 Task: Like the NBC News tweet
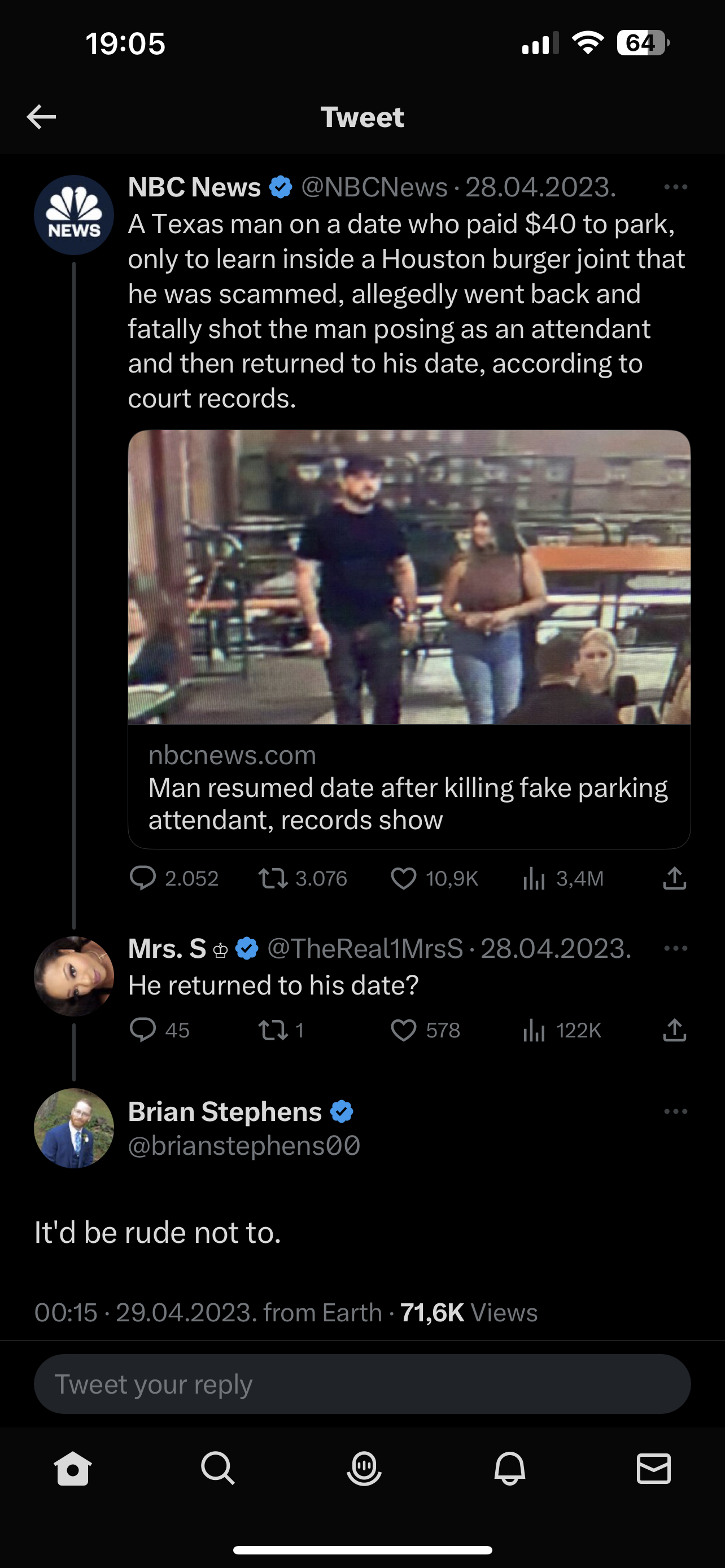[x=404, y=878]
